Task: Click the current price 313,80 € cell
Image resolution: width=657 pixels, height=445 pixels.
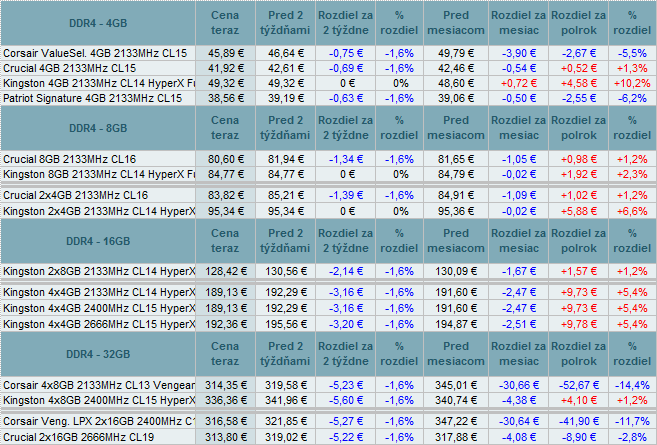Action: 225,437
